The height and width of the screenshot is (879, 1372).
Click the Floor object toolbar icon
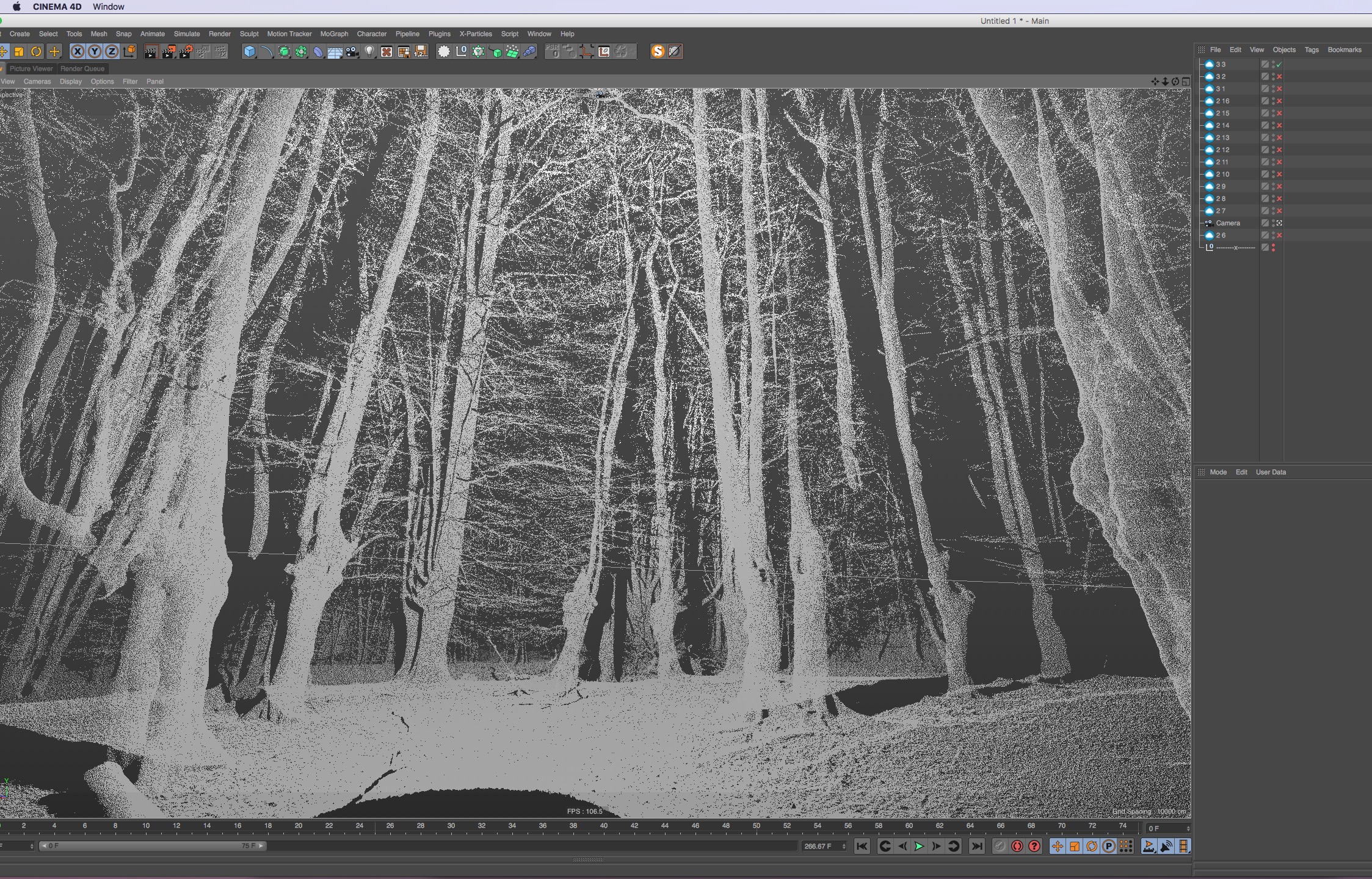point(335,52)
